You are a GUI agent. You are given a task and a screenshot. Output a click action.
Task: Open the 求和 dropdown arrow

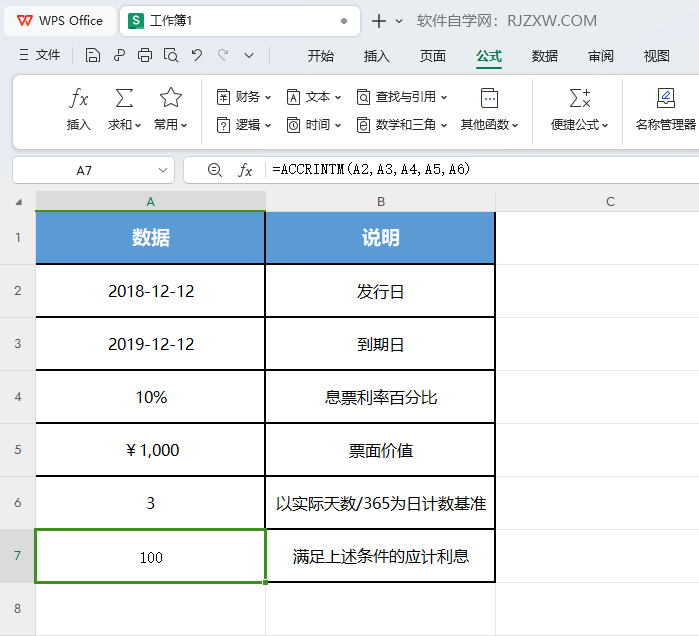tap(138, 126)
